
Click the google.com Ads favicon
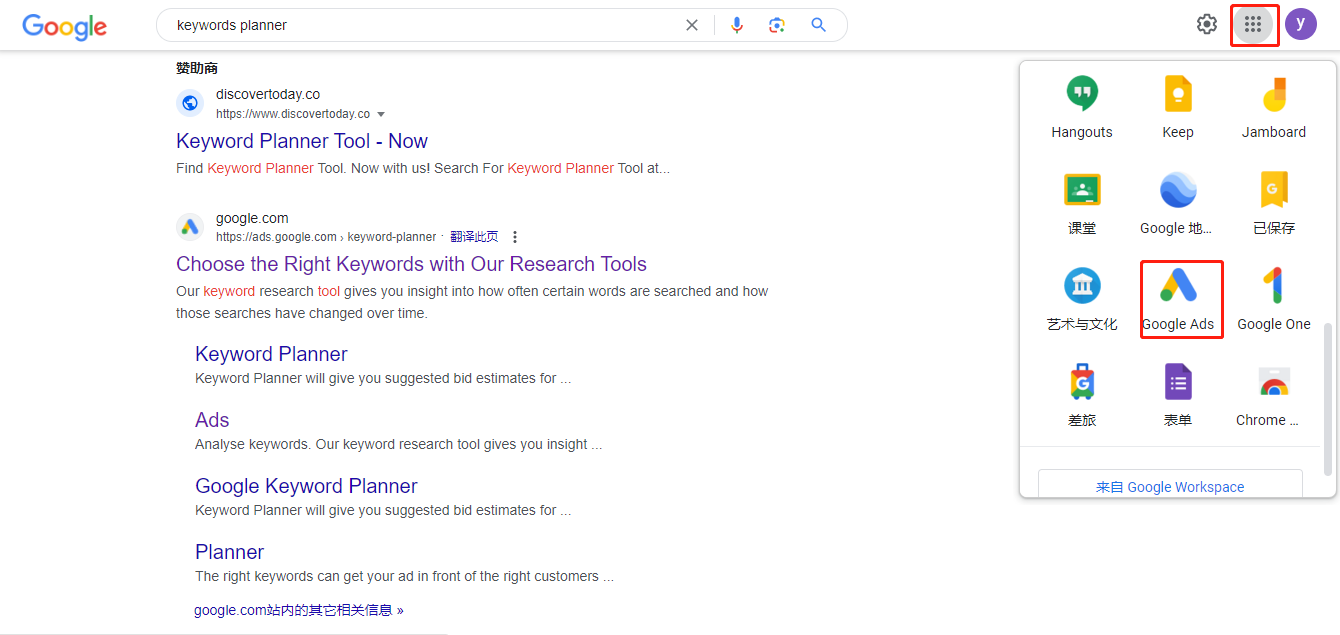pyautogui.click(x=190, y=227)
